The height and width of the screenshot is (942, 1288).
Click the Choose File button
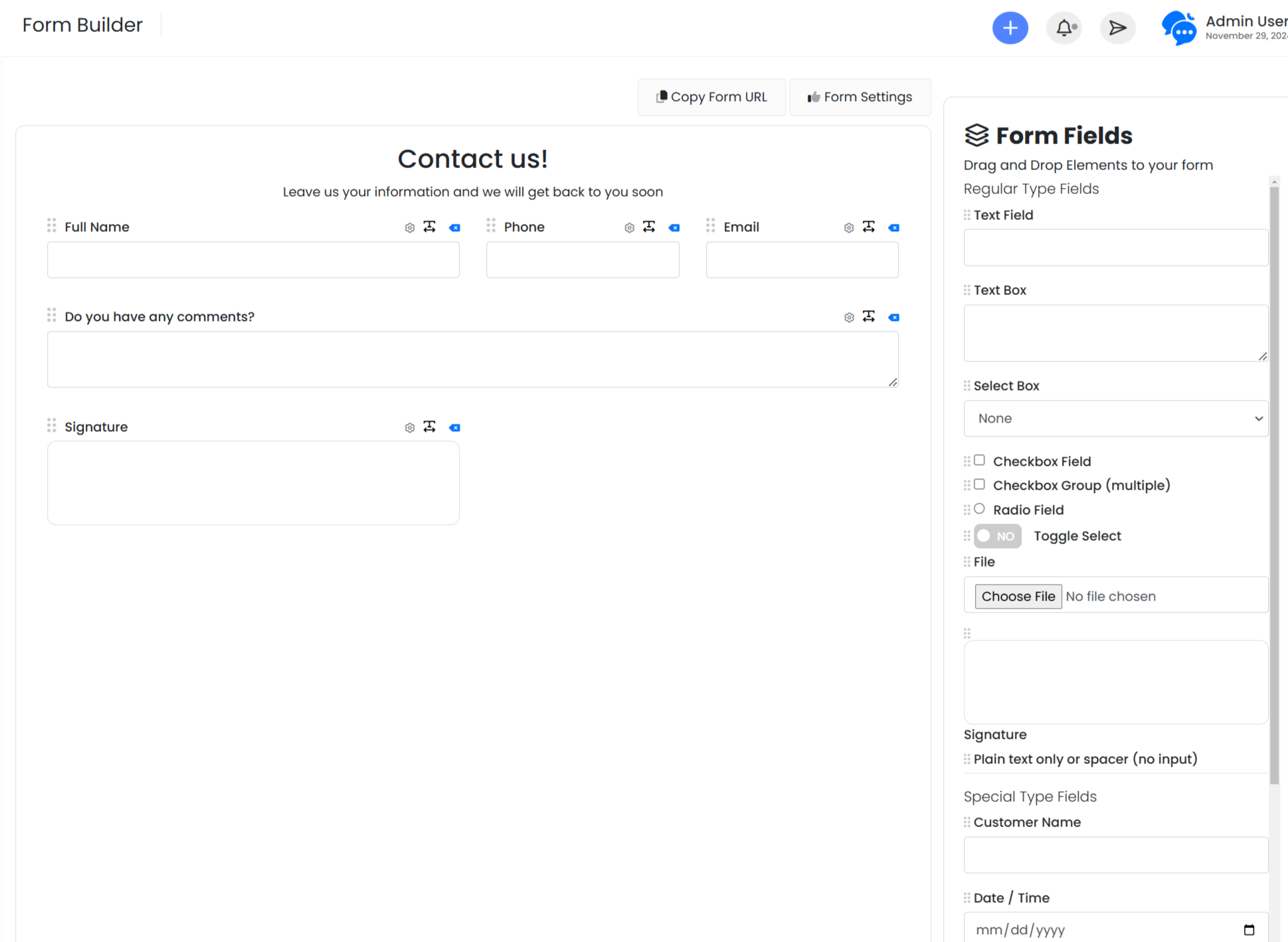(x=1018, y=596)
